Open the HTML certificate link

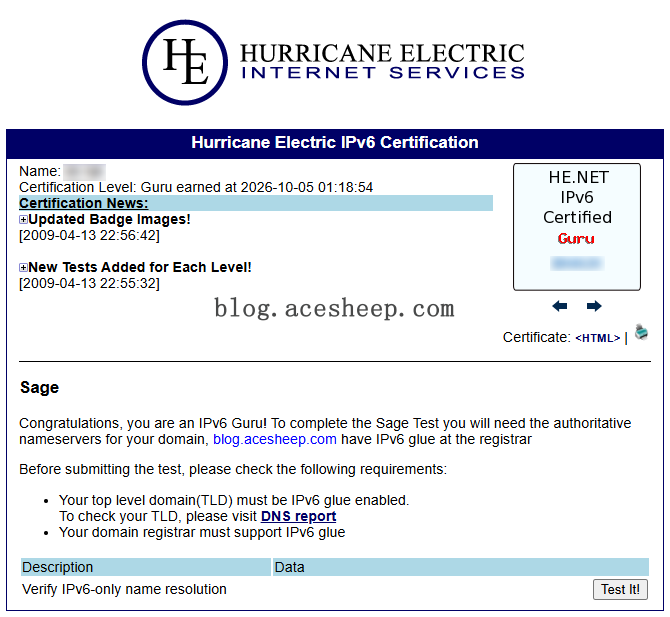coord(597,338)
